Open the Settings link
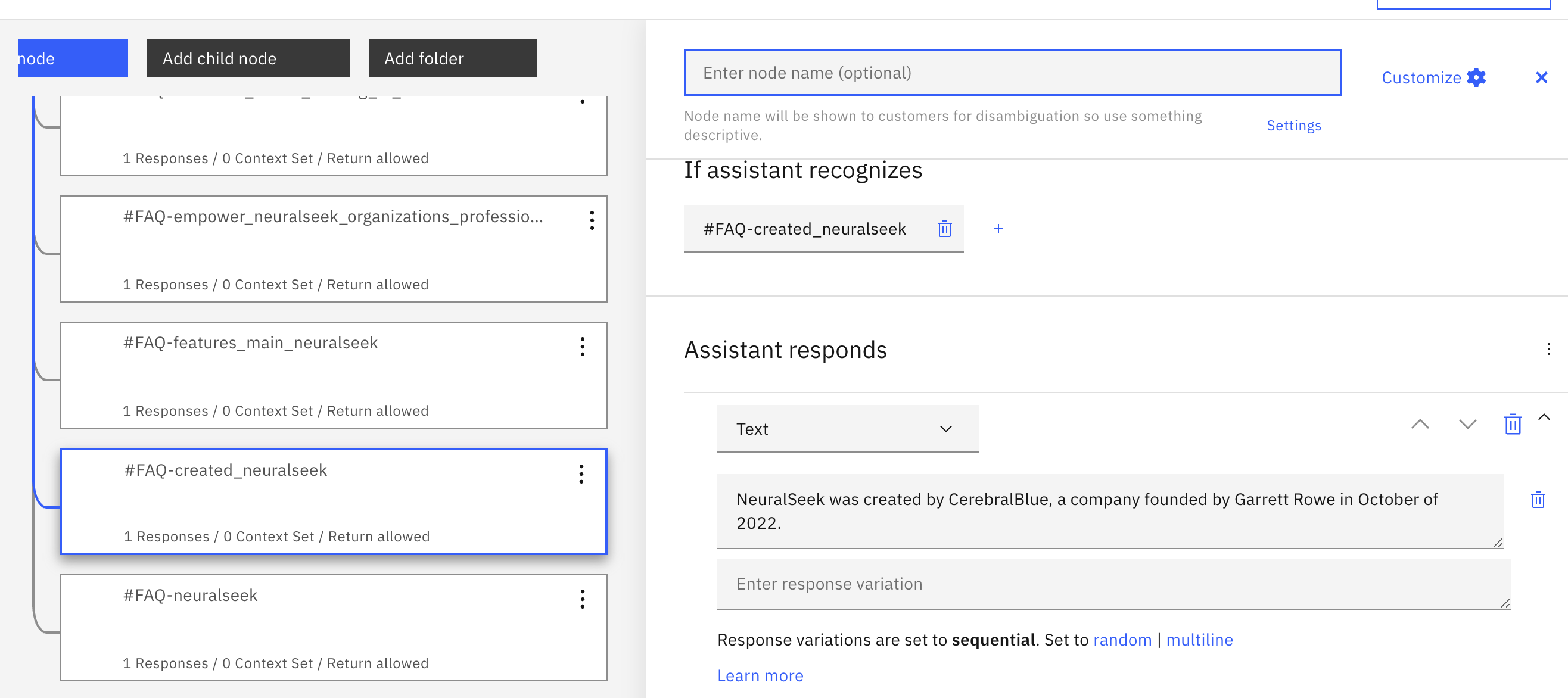Screen dimensions: 1568x698 coord(1293,125)
